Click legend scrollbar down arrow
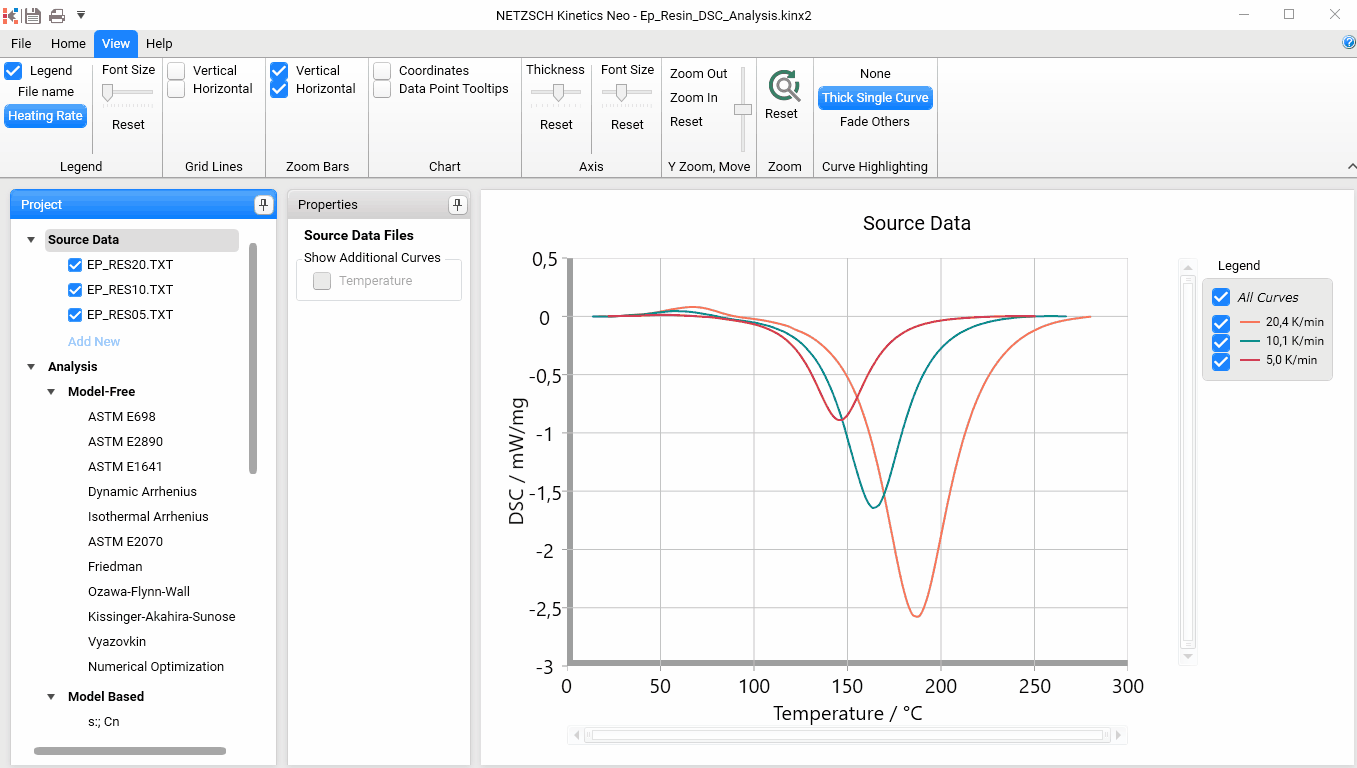This screenshot has height=768, width=1357. tap(1188, 657)
